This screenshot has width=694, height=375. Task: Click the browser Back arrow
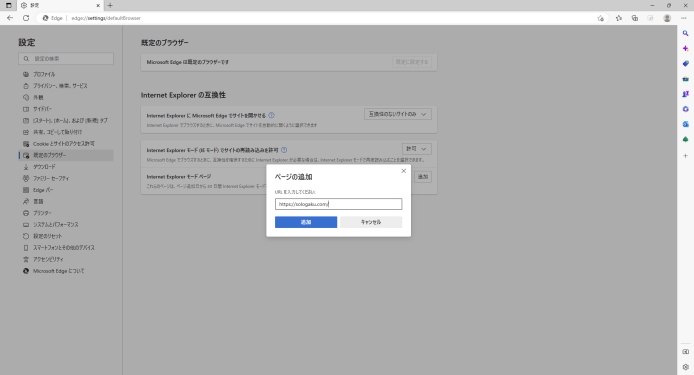pyautogui.click(x=10, y=18)
